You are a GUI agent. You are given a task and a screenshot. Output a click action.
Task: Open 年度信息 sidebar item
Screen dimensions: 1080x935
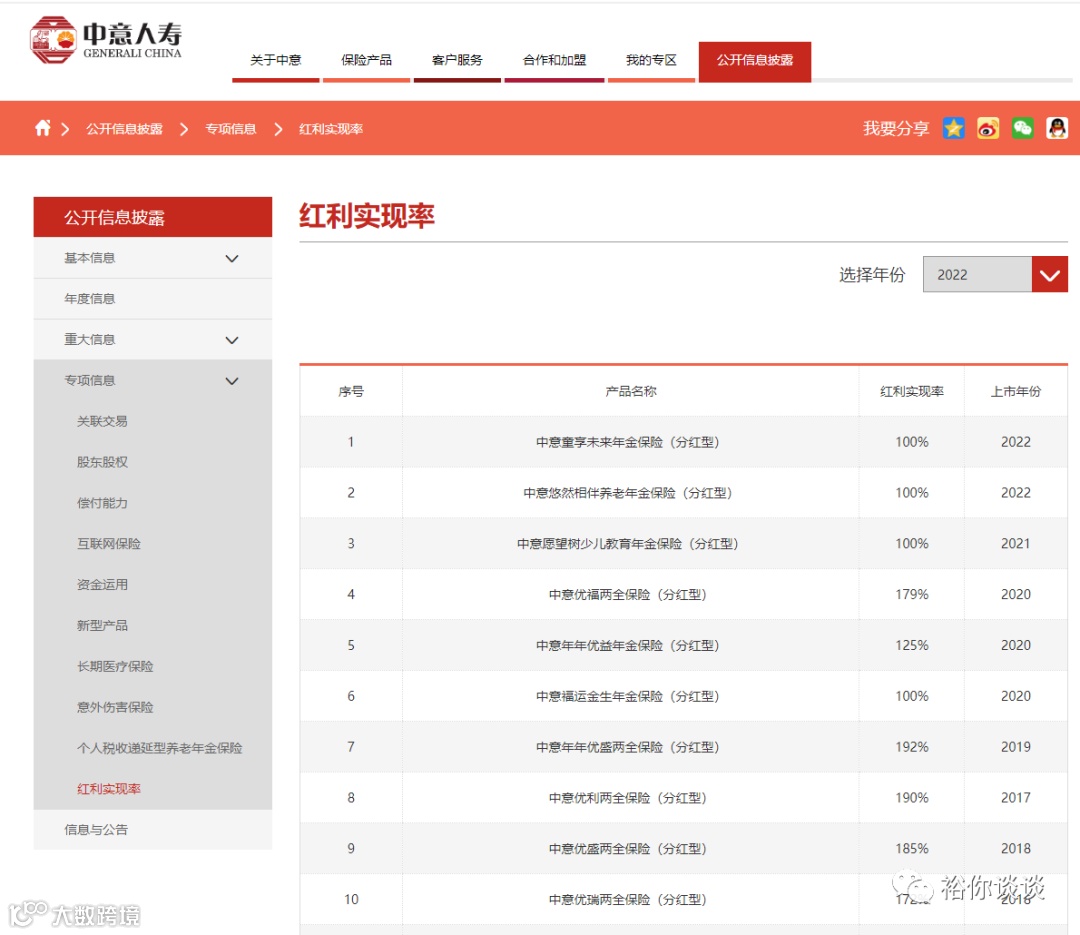coord(153,299)
